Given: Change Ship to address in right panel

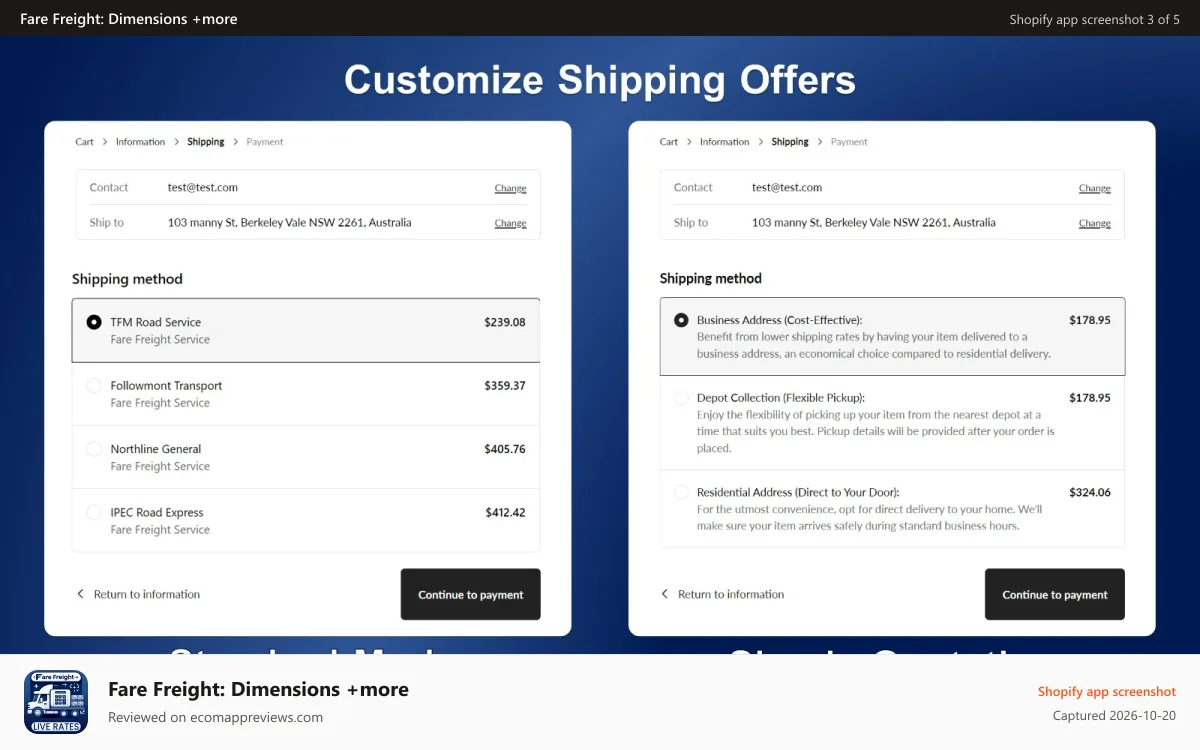Looking at the screenshot, I should click(x=1094, y=223).
